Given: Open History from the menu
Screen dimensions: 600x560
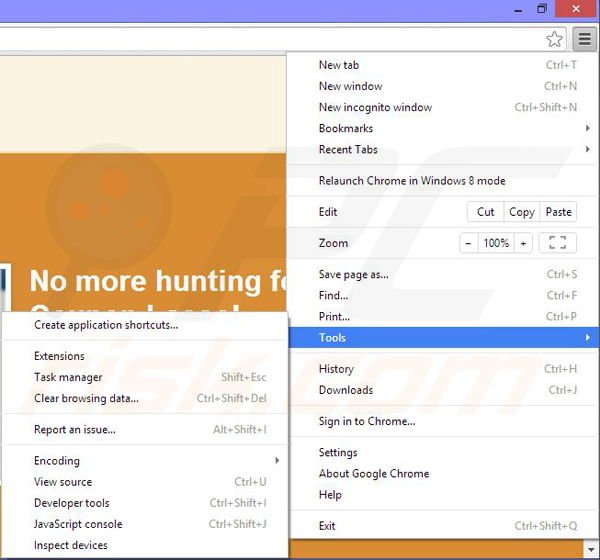Looking at the screenshot, I should tap(442, 369).
